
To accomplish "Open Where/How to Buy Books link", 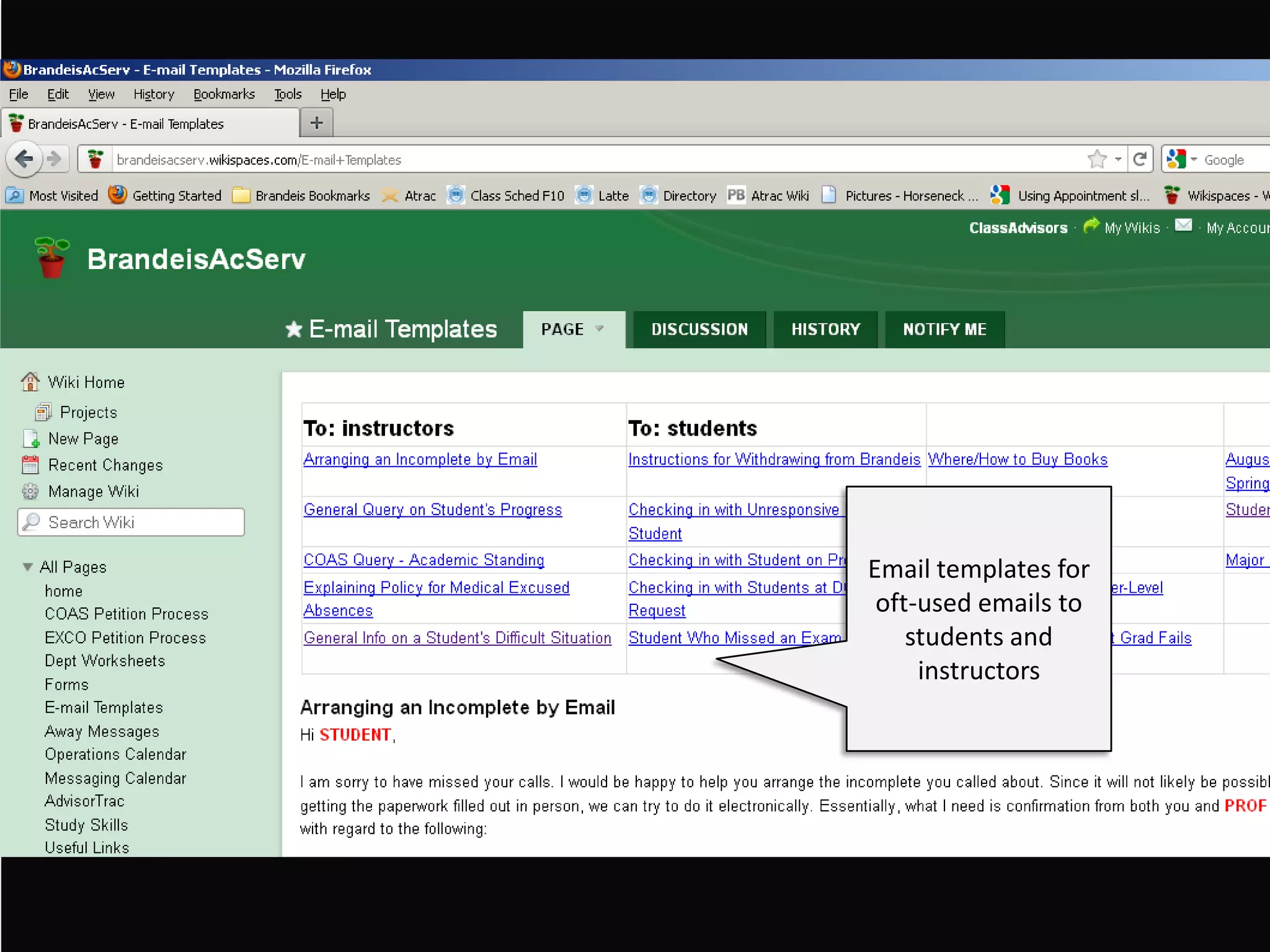I will [1018, 459].
